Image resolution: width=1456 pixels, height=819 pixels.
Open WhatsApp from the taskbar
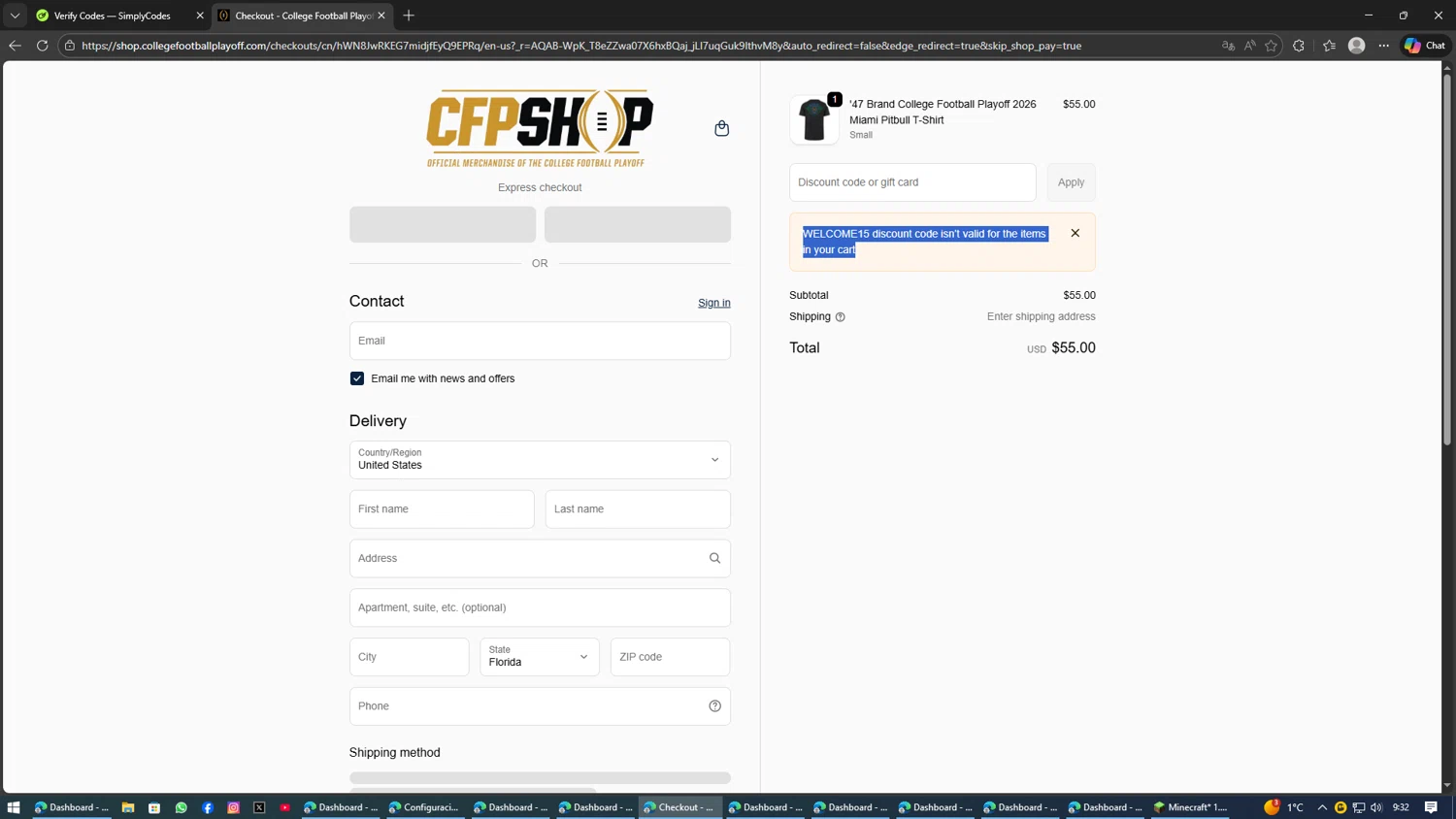181,807
